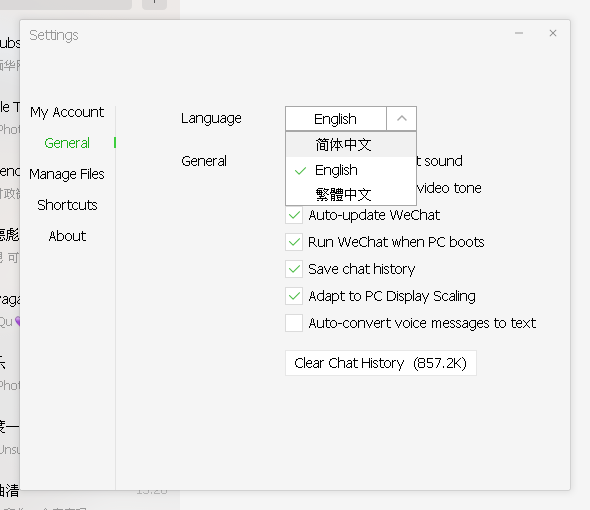
Task: Uncheck Run WeChat when PC boots
Action: pyautogui.click(x=294, y=242)
